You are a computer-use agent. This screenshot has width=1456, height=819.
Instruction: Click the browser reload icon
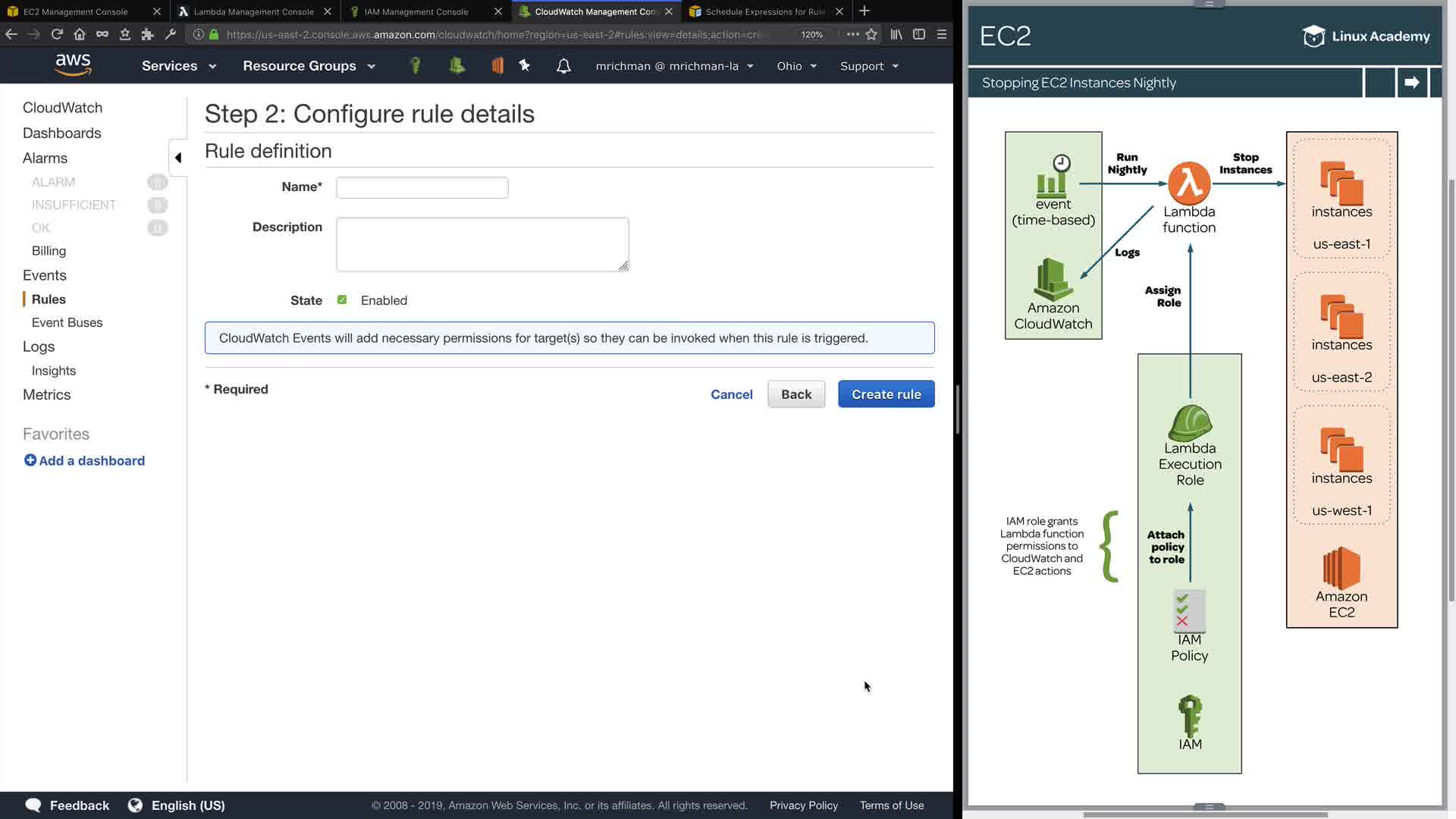tap(57, 34)
